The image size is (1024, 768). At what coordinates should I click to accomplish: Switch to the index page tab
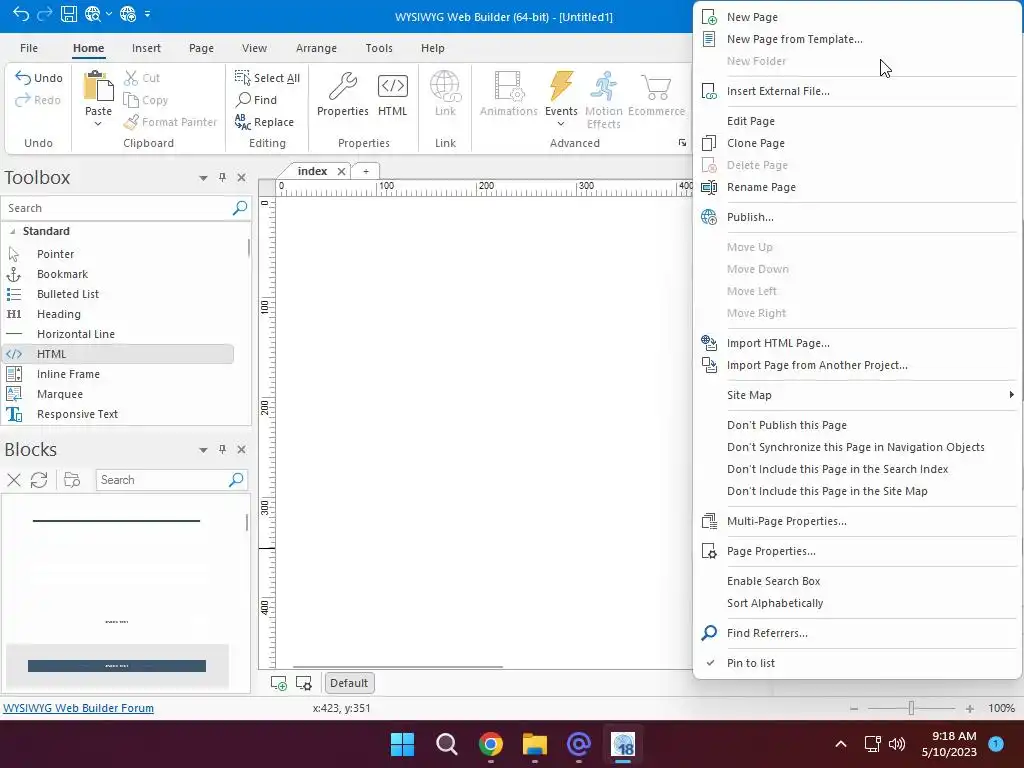click(x=312, y=171)
